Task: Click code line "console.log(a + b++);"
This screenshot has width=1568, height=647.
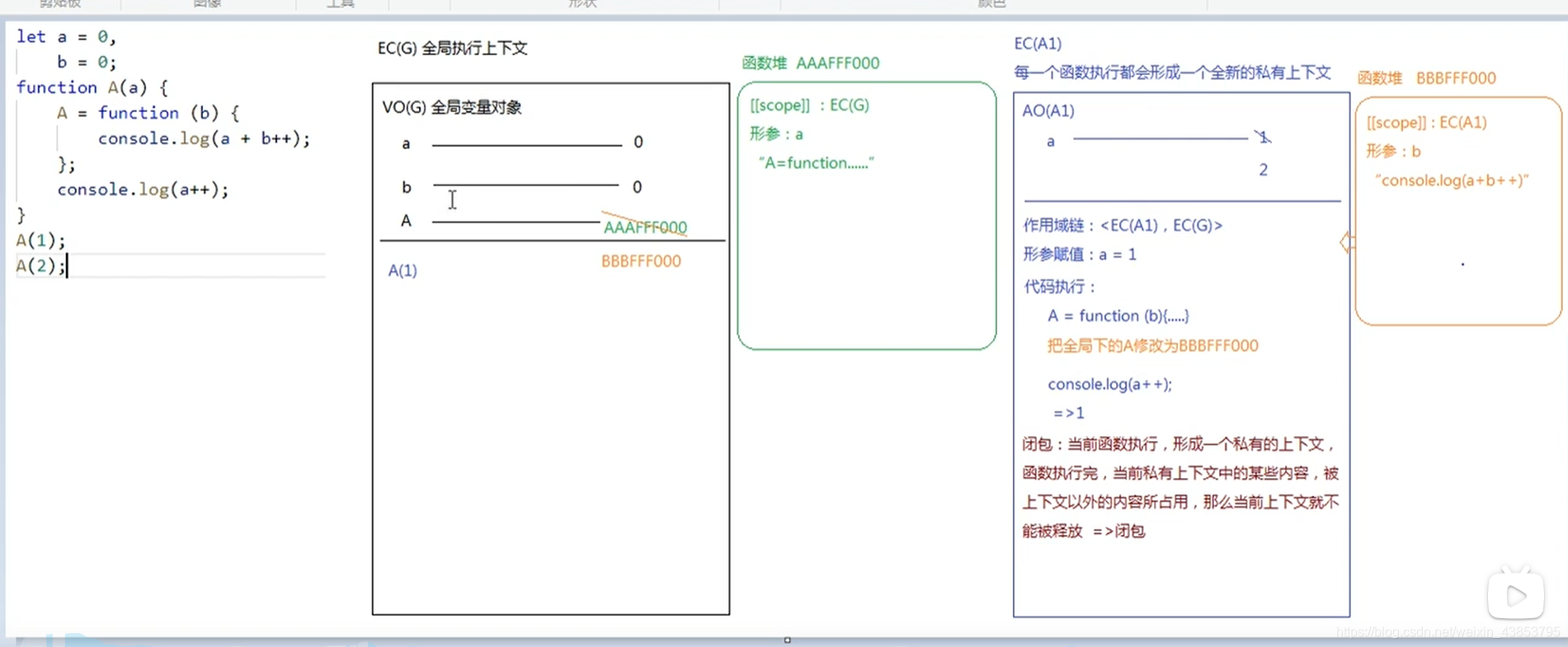Action: coord(205,138)
